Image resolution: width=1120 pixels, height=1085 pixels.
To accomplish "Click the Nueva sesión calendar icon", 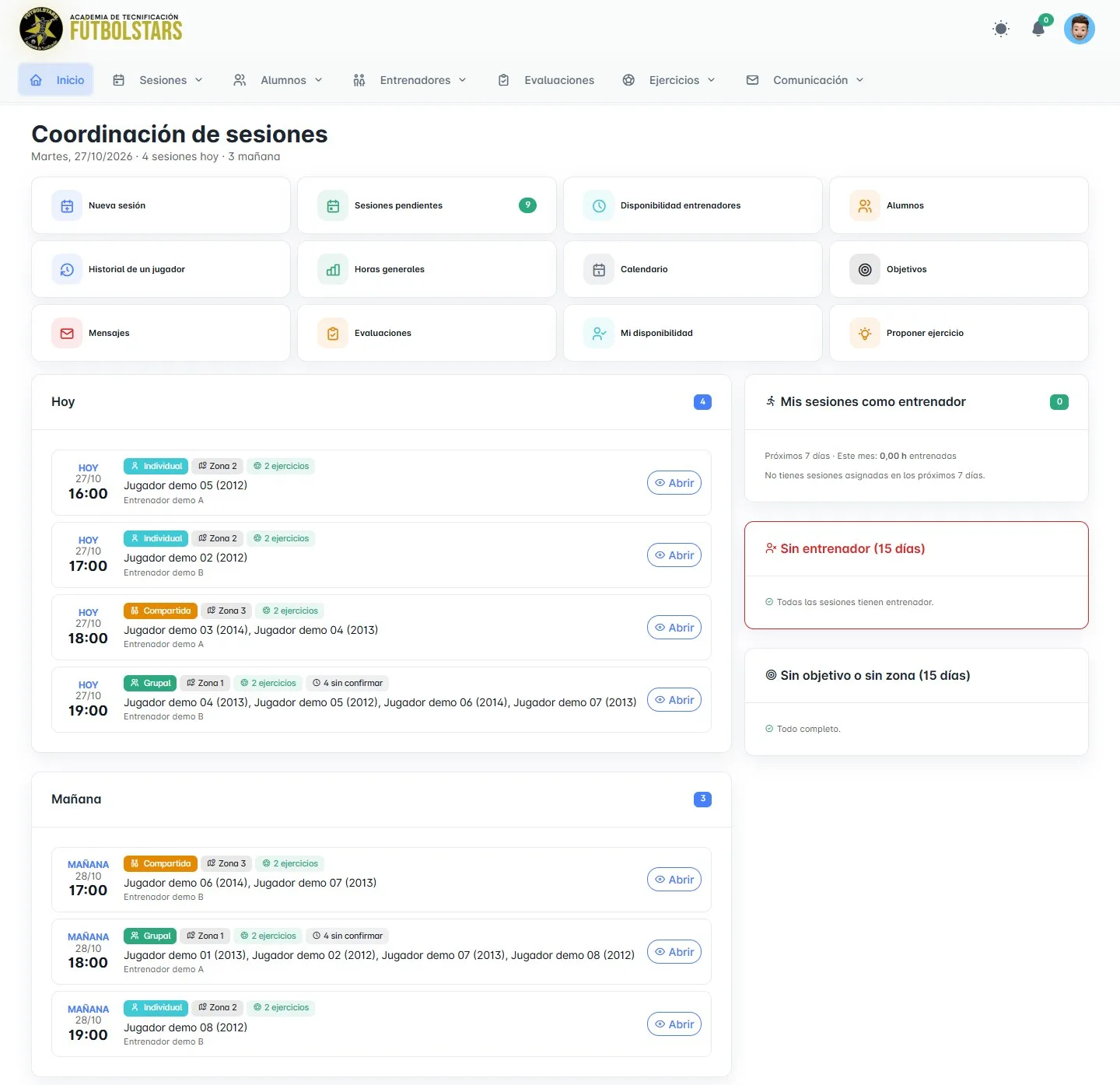I will pyautogui.click(x=67, y=206).
